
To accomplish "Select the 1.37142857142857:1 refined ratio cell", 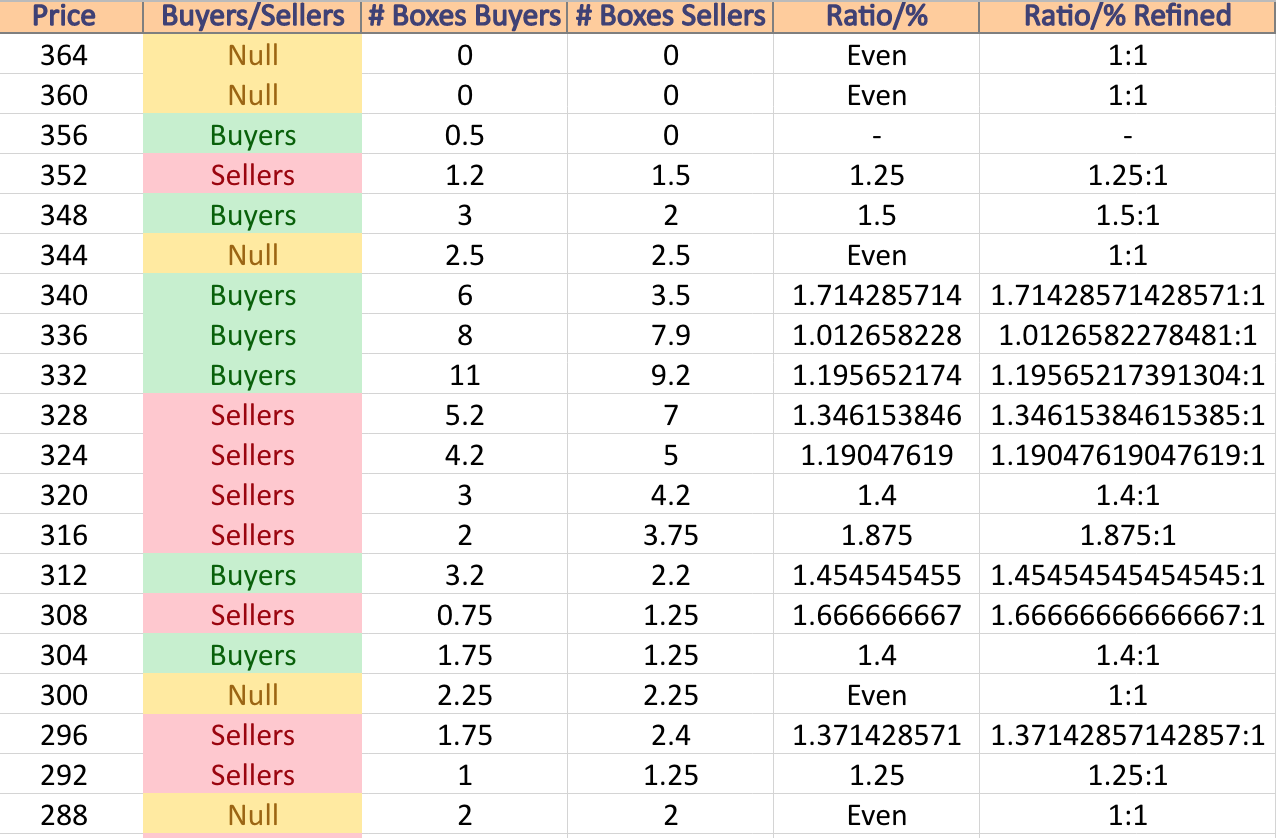I will point(1128,735).
